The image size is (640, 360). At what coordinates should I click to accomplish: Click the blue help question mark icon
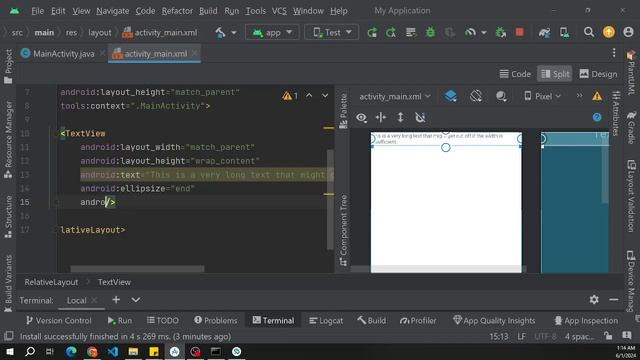[597, 118]
